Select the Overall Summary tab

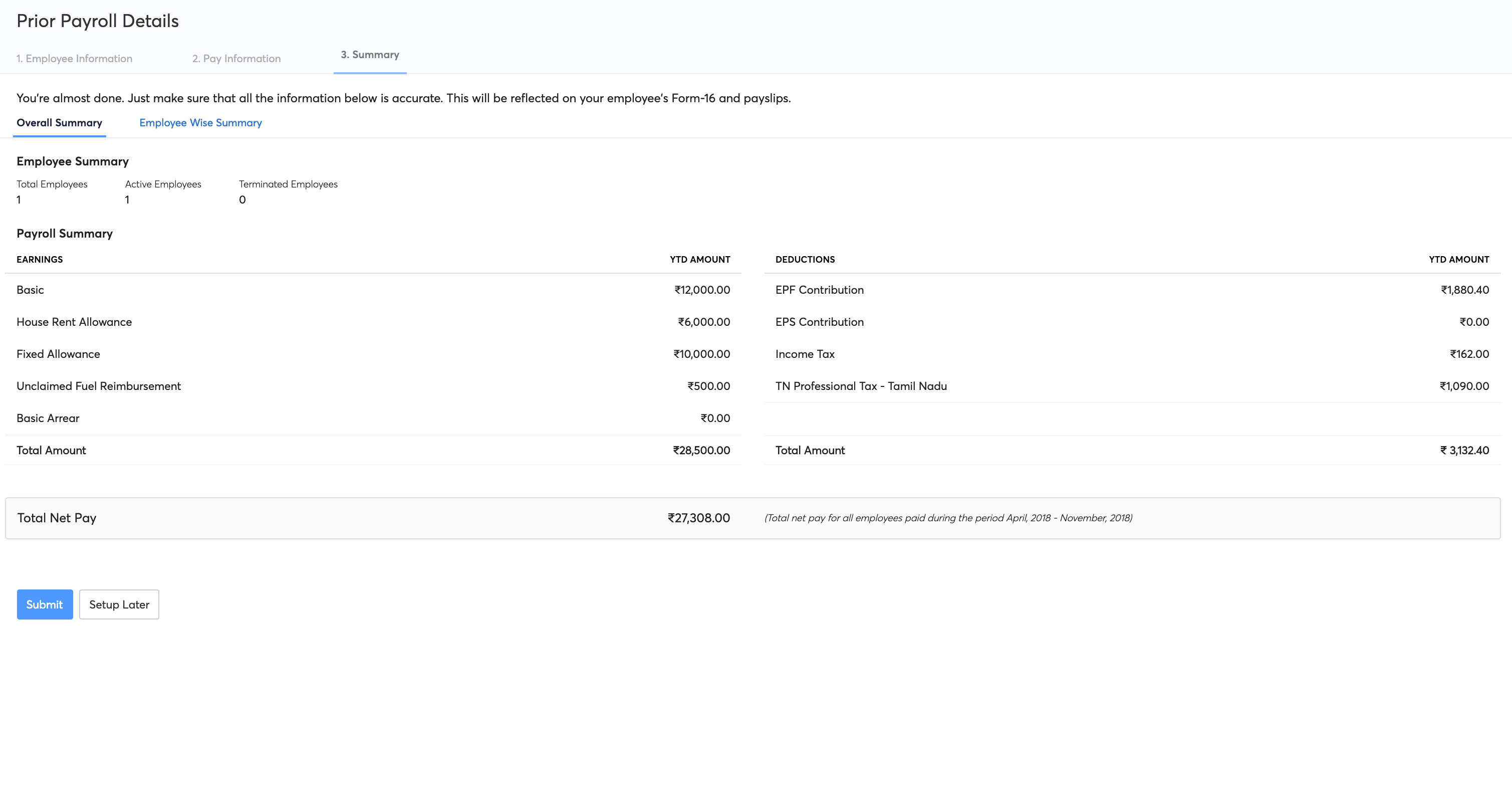click(59, 123)
